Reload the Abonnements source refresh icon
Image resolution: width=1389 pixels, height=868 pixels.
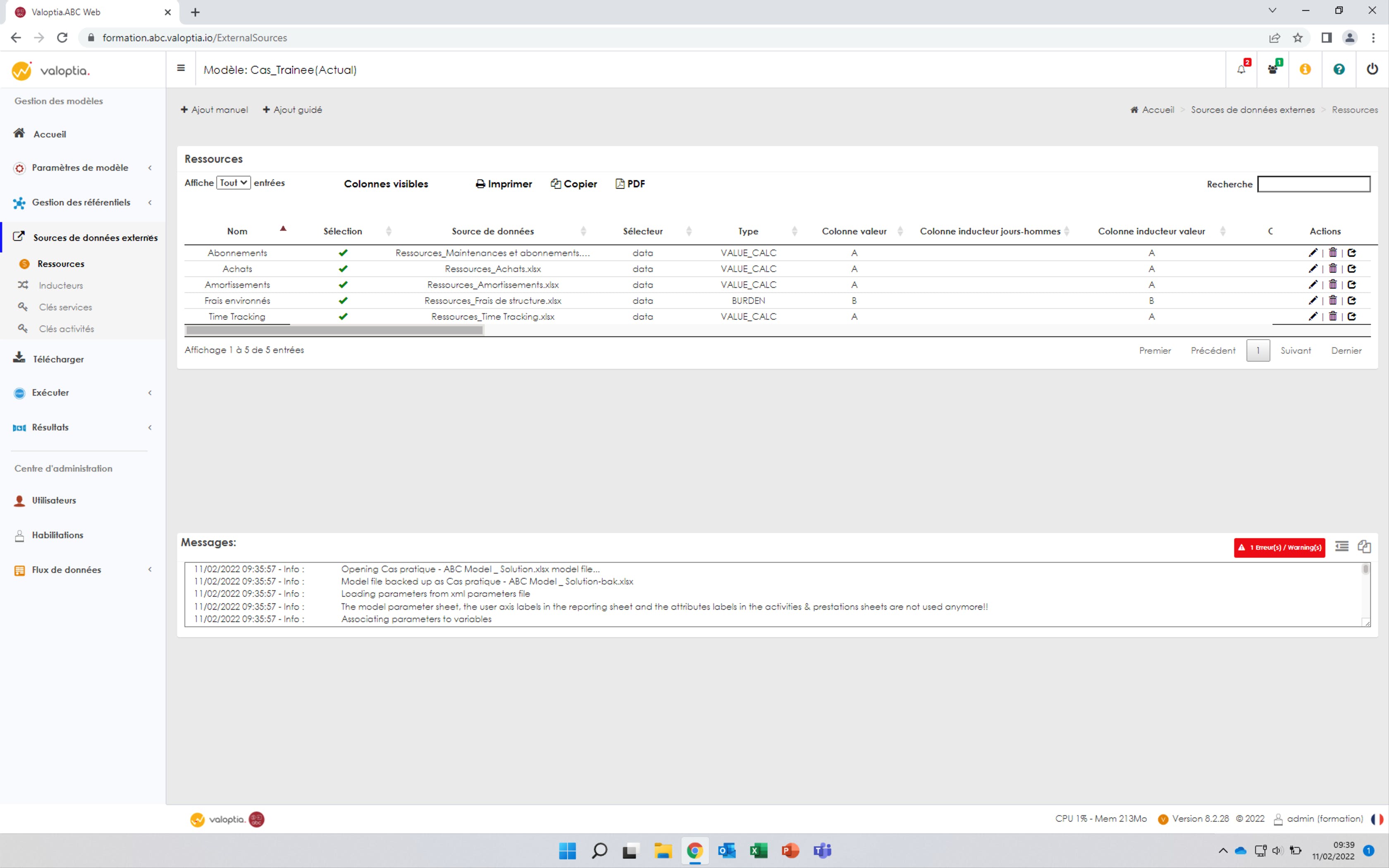click(1352, 253)
